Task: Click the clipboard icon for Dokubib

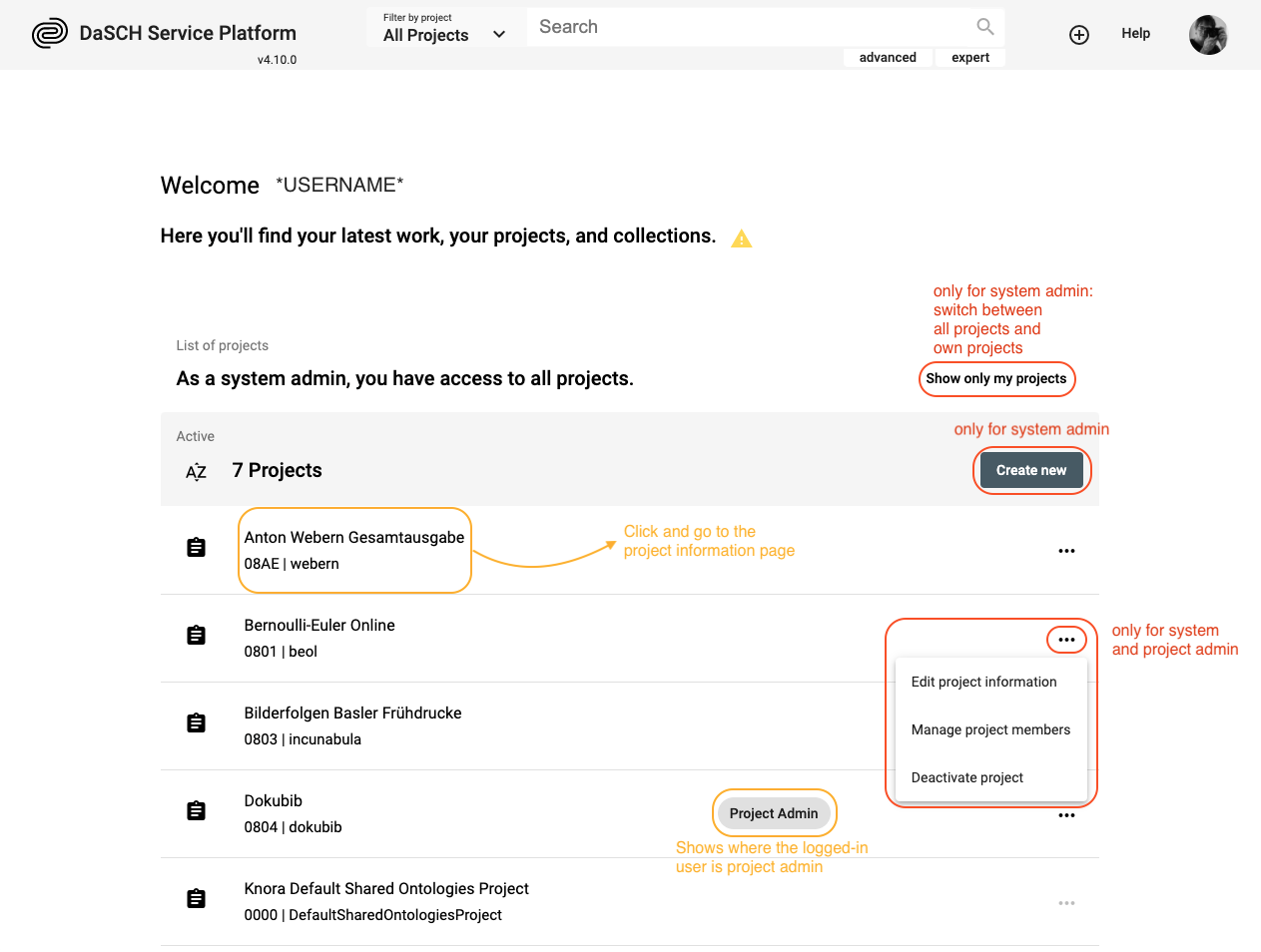Action: pyautogui.click(x=197, y=811)
